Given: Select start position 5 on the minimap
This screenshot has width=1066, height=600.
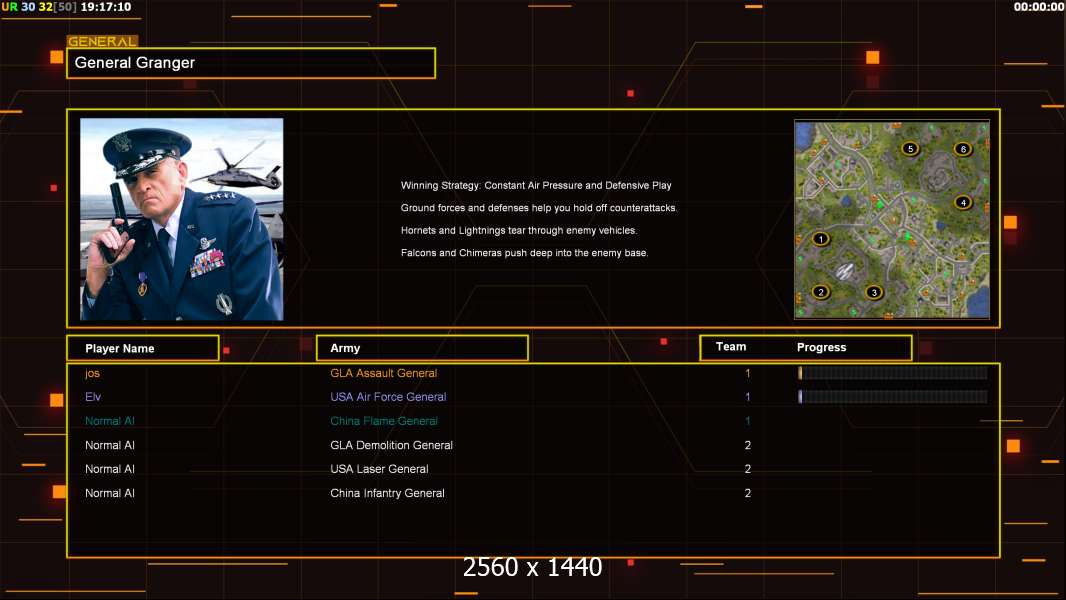Looking at the screenshot, I should (x=910, y=149).
